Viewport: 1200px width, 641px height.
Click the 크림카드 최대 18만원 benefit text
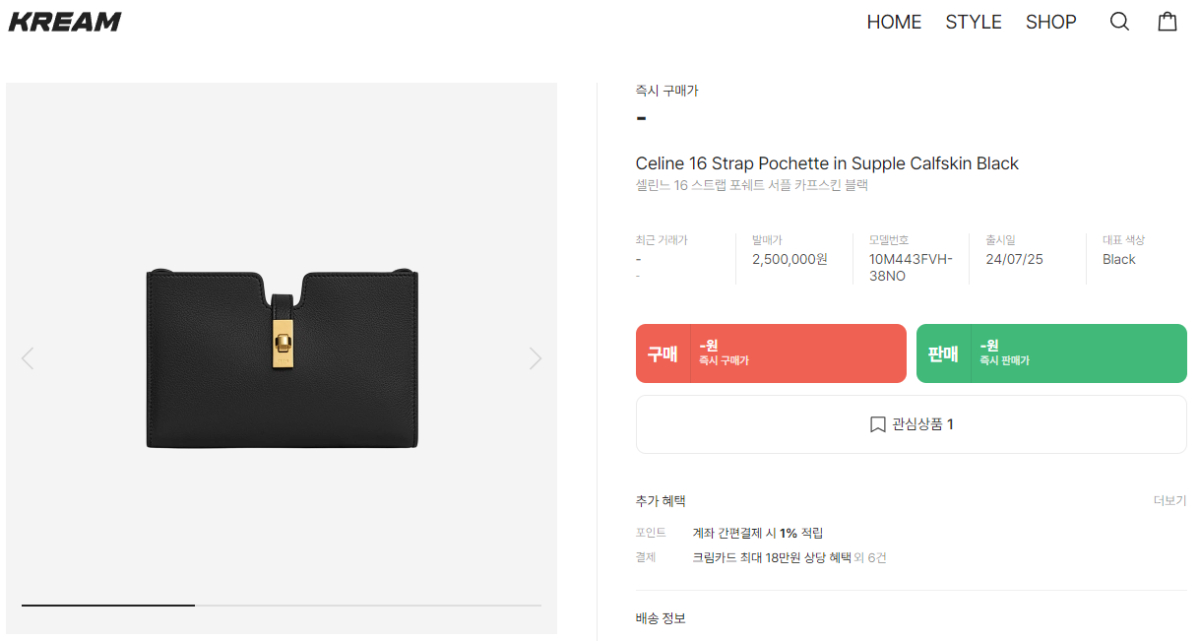coord(771,558)
